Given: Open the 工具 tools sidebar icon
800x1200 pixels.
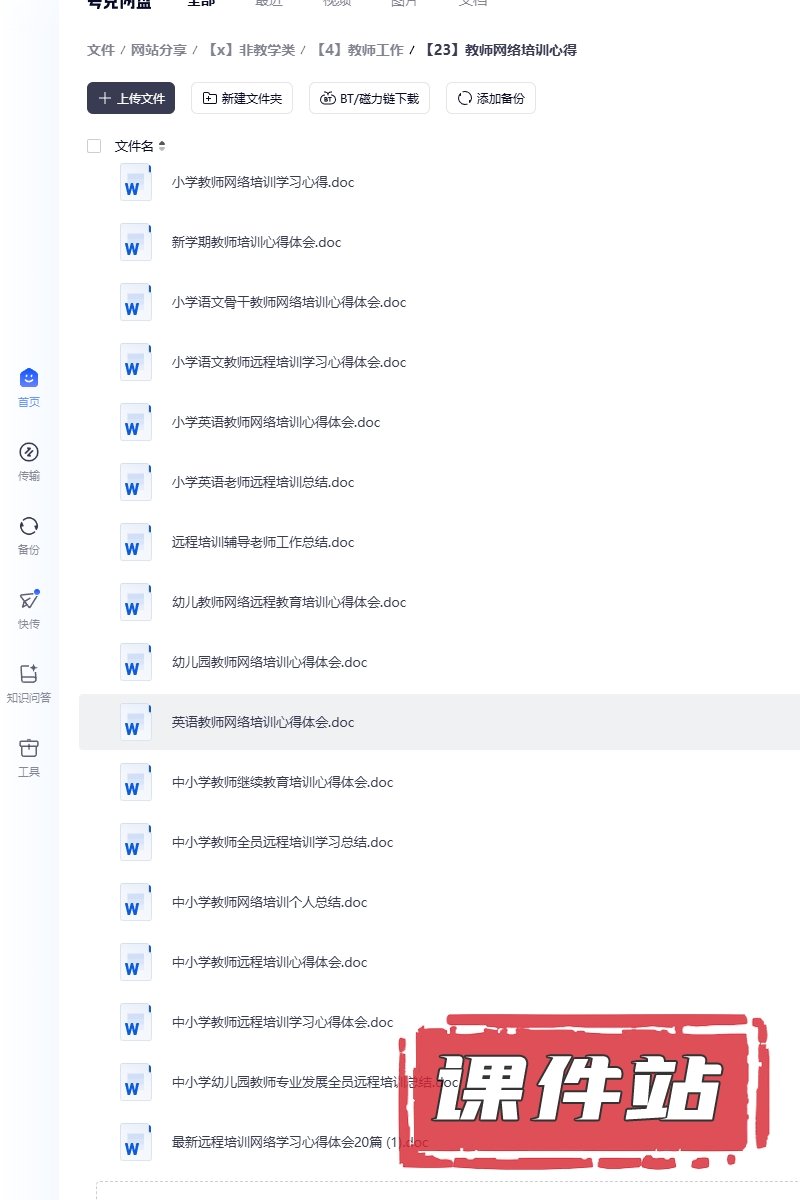Looking at the screenshot, I should point(29,748).
